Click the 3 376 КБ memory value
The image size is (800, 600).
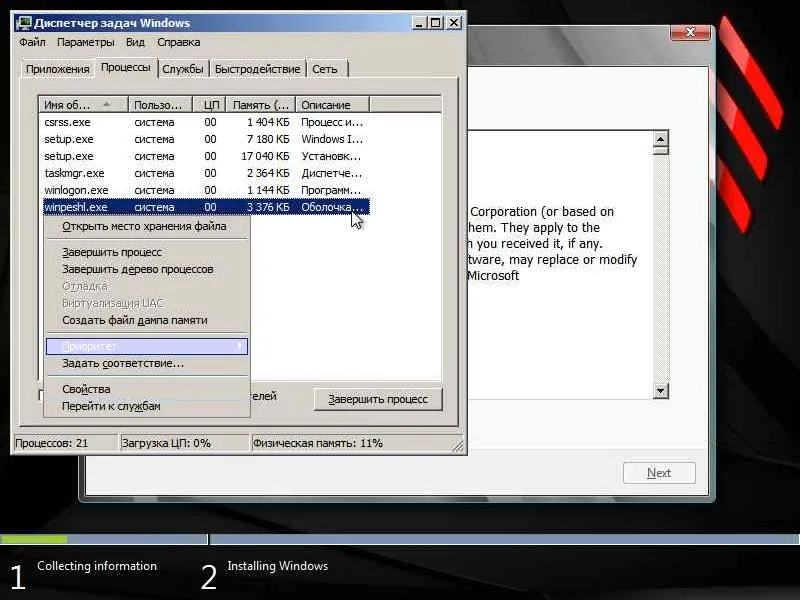pos(268,207)
